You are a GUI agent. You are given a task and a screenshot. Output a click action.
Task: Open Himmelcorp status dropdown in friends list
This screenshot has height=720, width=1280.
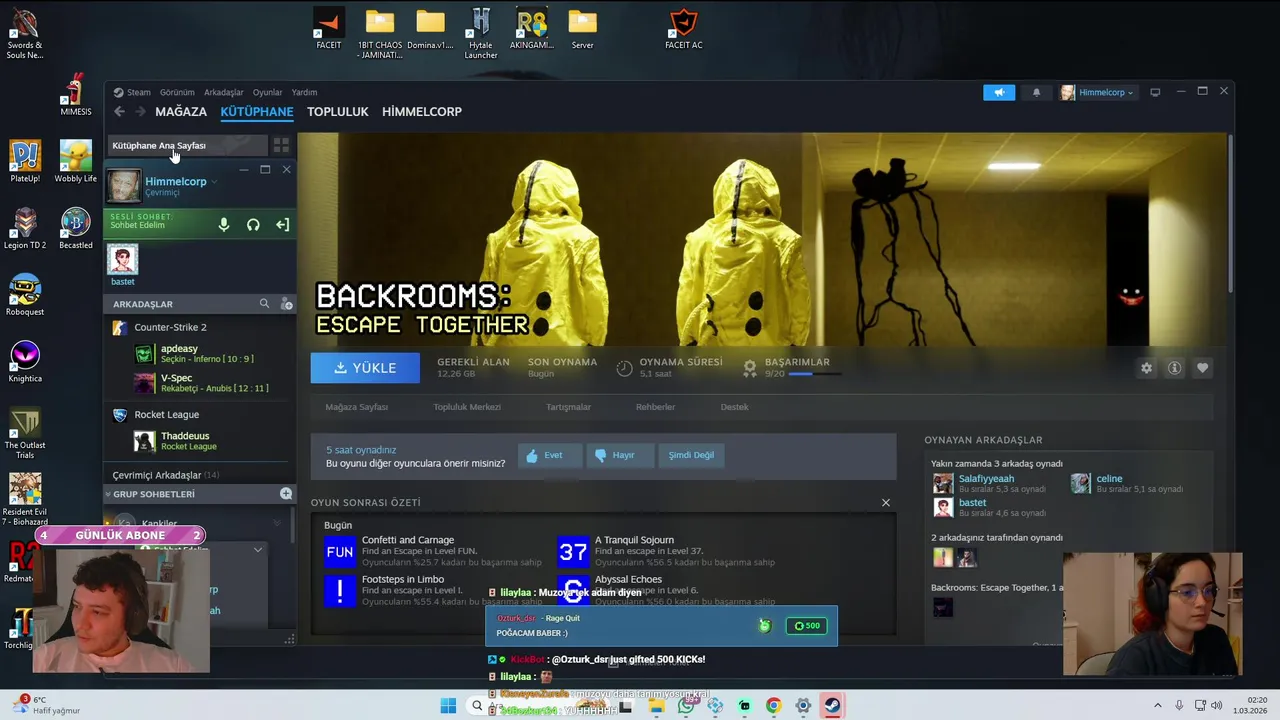tap(214, 182)
